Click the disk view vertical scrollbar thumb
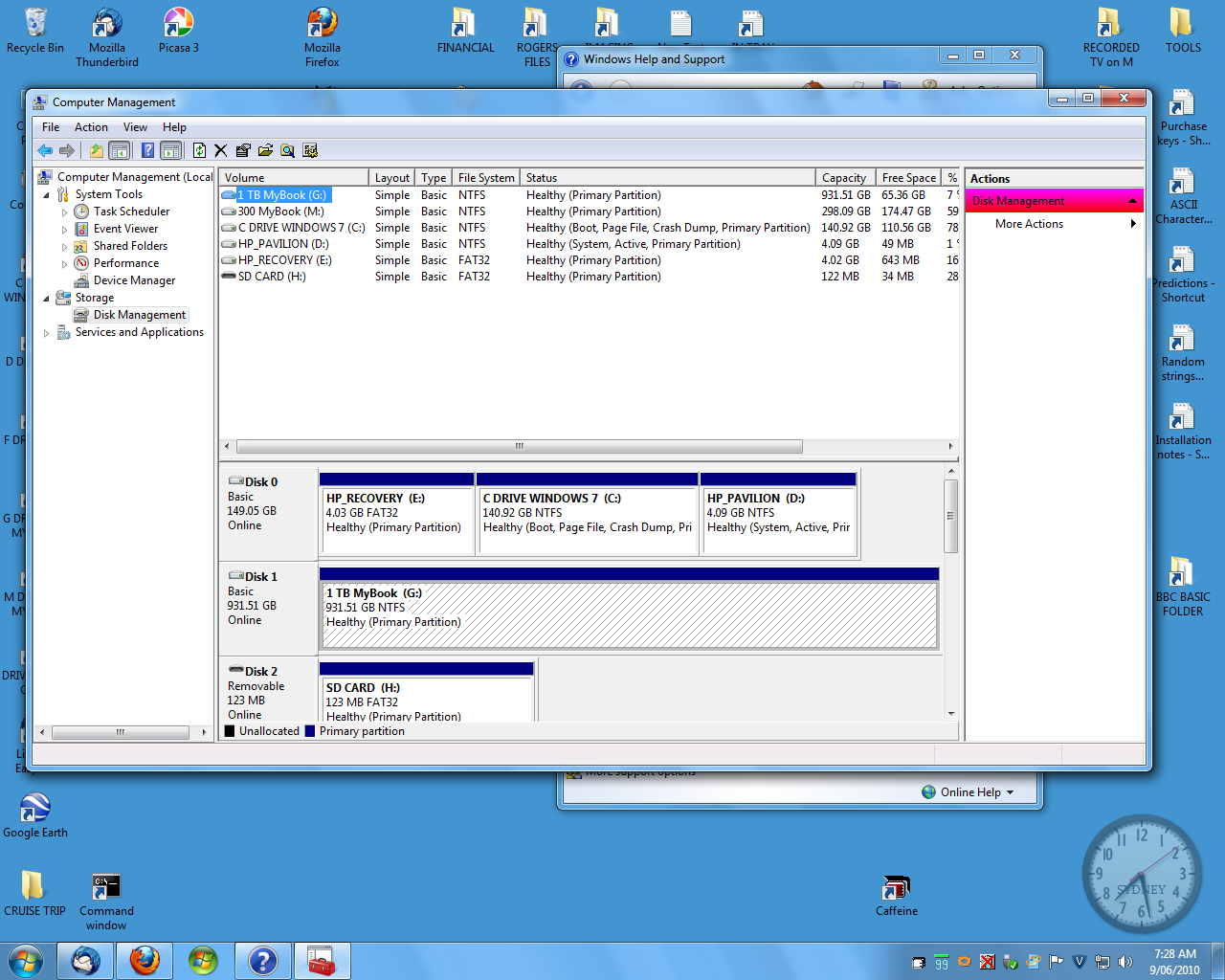Image resolution: width=1225 pixels, height=980 pixels. click(x=950, y=516)
